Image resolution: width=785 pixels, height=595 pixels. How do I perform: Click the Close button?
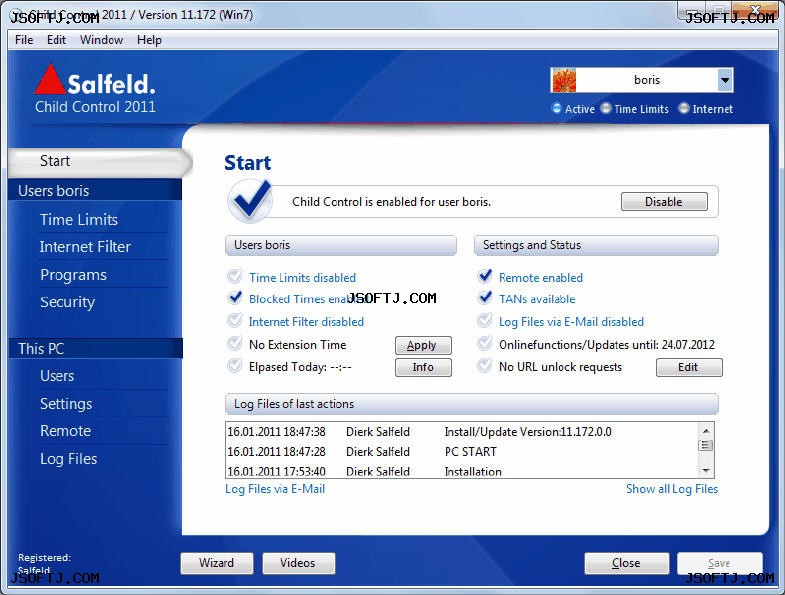626,563
